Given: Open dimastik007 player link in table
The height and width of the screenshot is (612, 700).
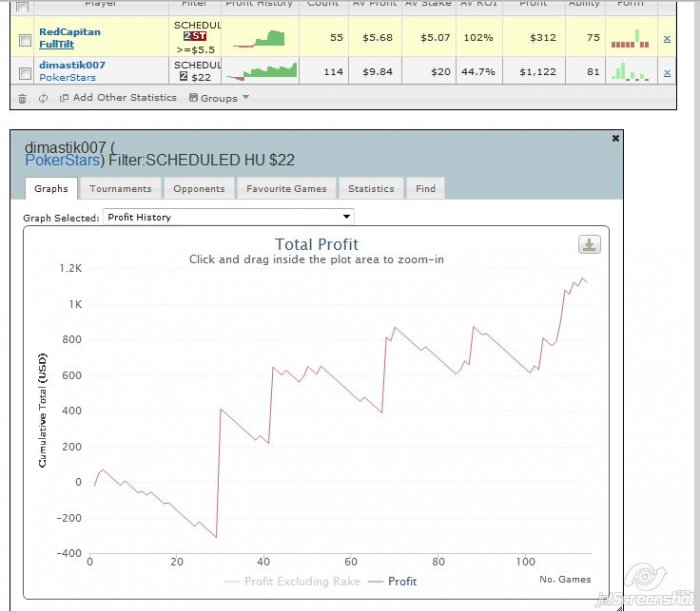Looking at the screenshot, I should coord(72,65).
